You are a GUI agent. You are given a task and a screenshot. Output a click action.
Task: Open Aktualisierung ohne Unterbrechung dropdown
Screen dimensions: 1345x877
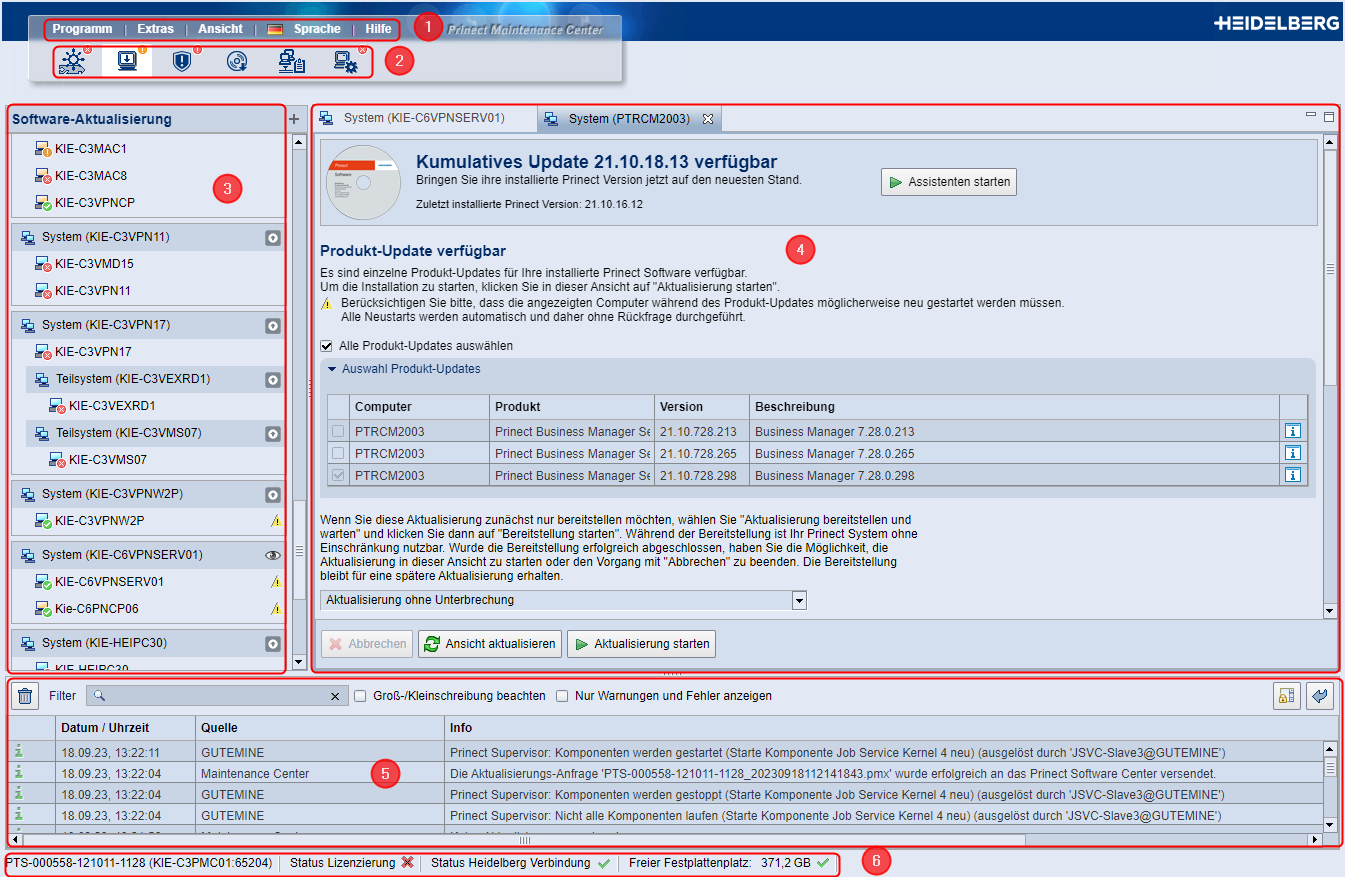click(x=799, y=600)
